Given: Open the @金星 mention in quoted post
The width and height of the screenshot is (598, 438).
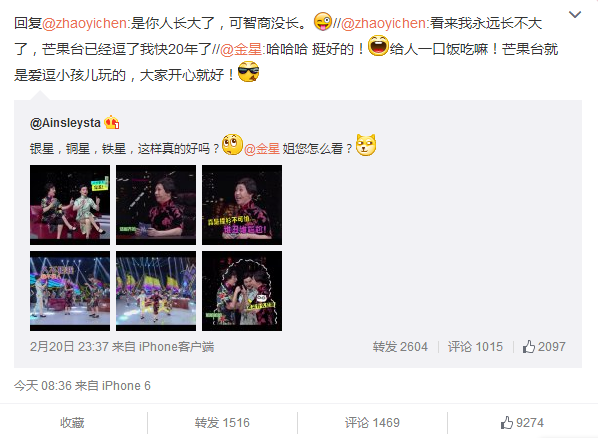Looking at the screenshot, I should [x=262, y=148].
